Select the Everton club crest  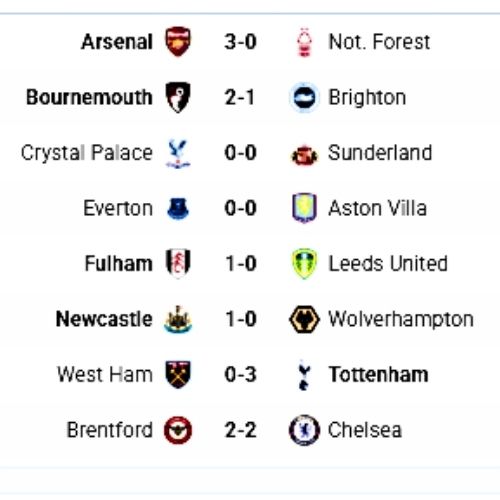[x=178, y=209]
